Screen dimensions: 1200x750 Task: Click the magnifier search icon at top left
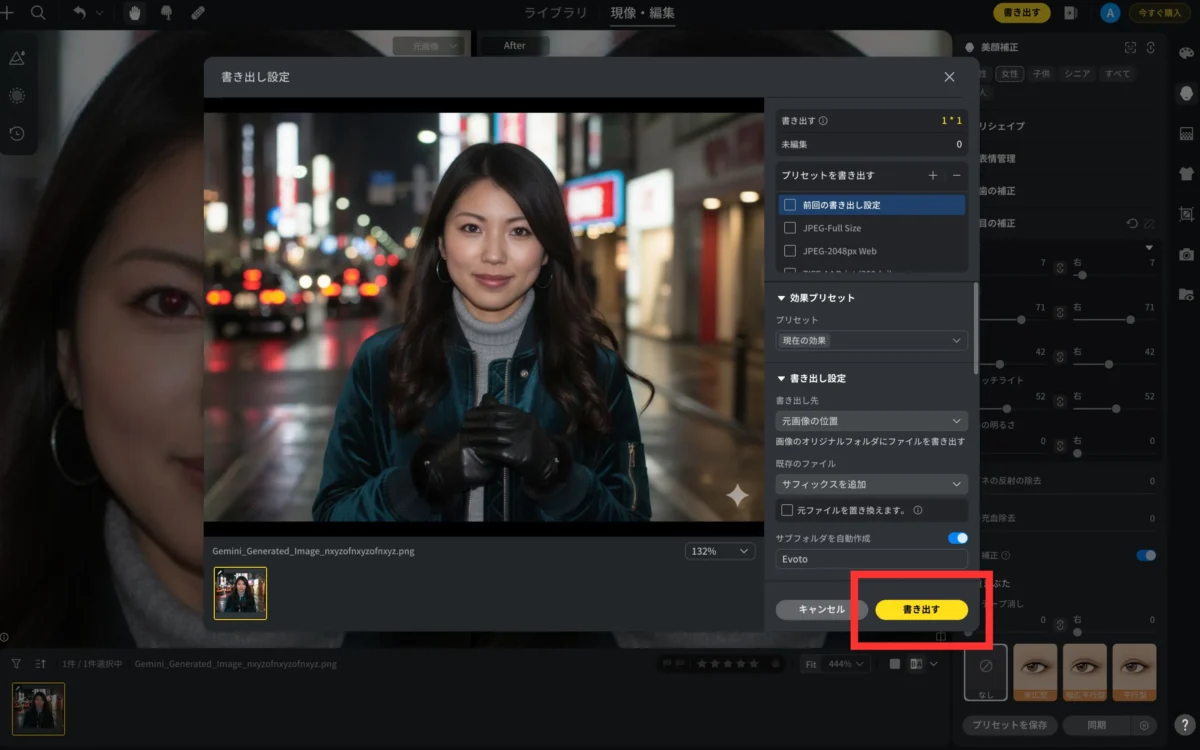click(x=38, y=13)
